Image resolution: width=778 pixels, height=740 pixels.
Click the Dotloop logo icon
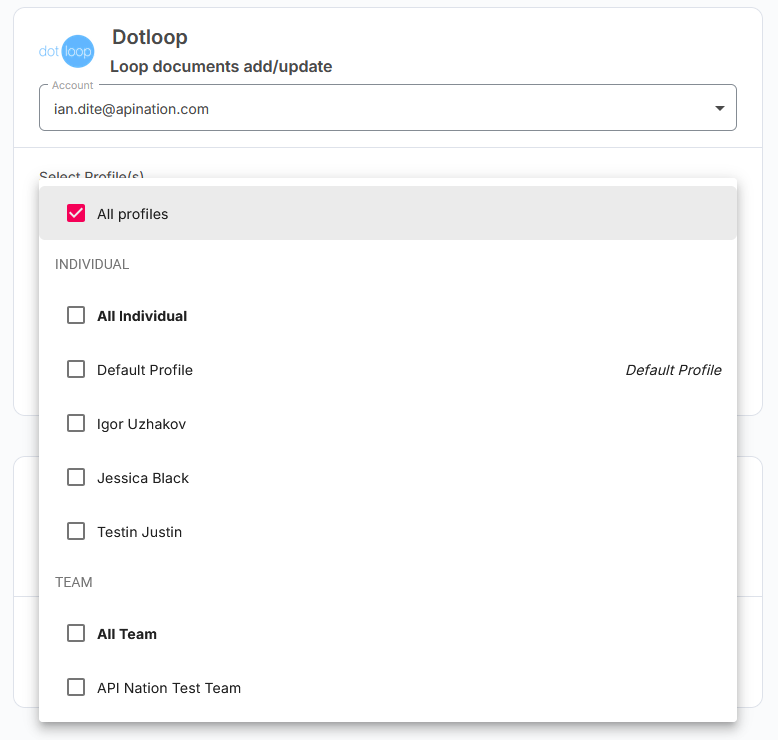point(67,51)
